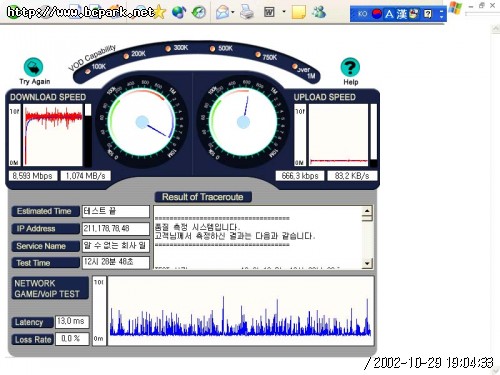Viewport: 500px width, 375px height.
Task: Click the 666,3 kbps upload value
Action: tap(300, 176)
